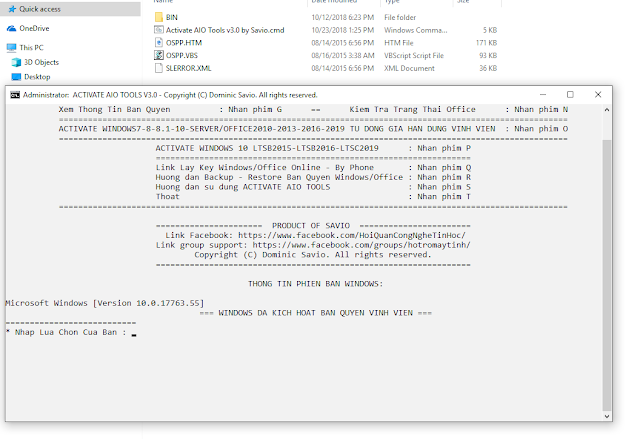Click the TU DONG GIA HAN DUNG VINH VIEN line
The image size is (640, 439).
point(313,129)
